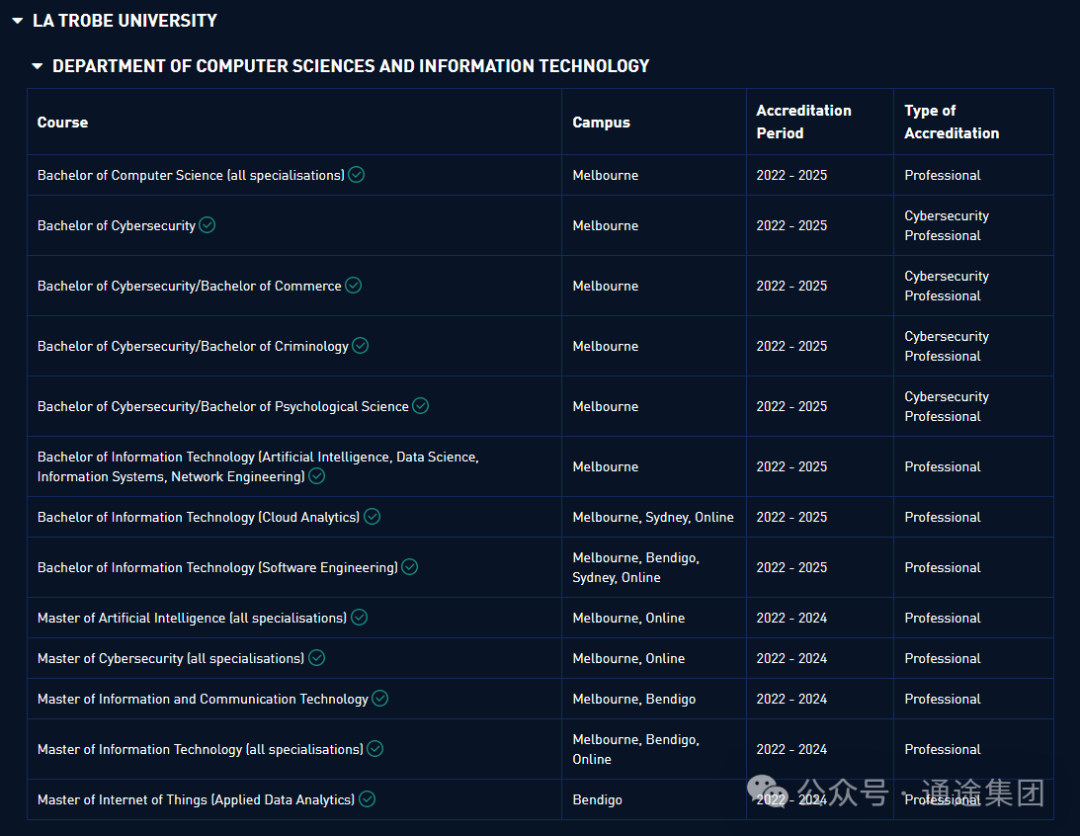Click the Master of Artificial Intelligence course name

(192, 618)
